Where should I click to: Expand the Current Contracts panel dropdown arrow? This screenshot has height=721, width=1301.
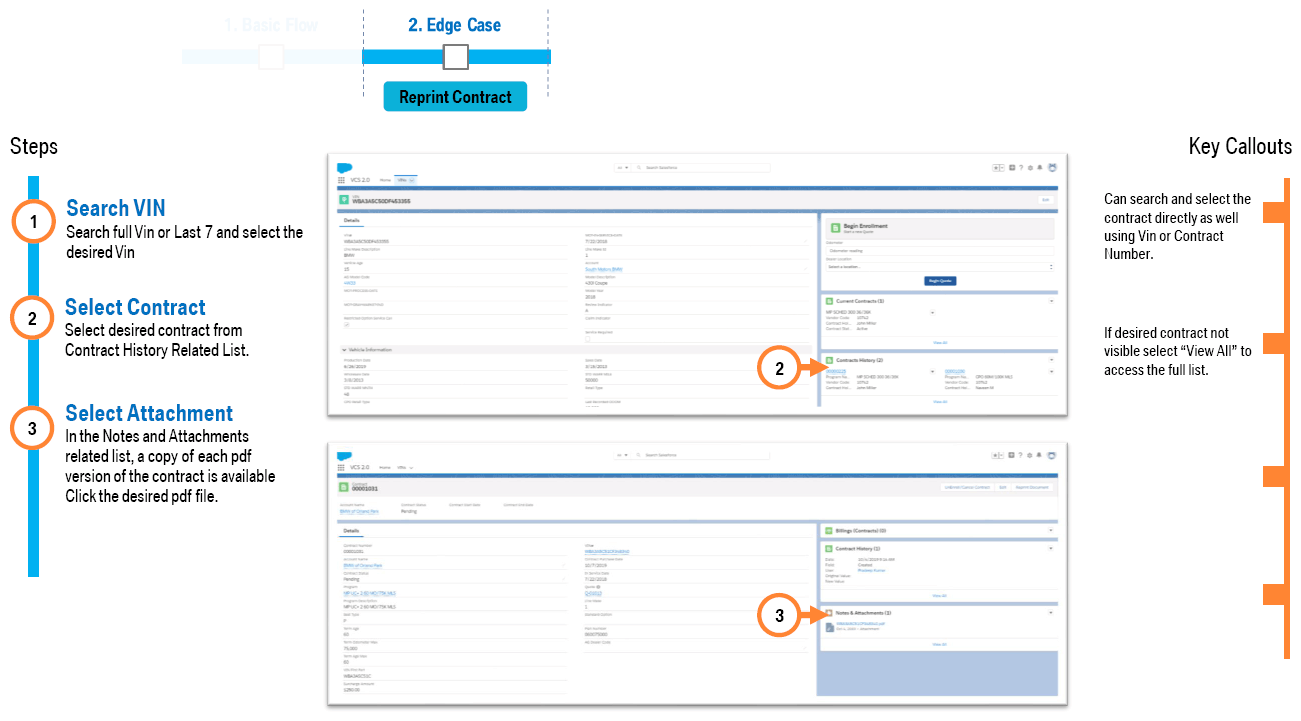[1050, 301]
